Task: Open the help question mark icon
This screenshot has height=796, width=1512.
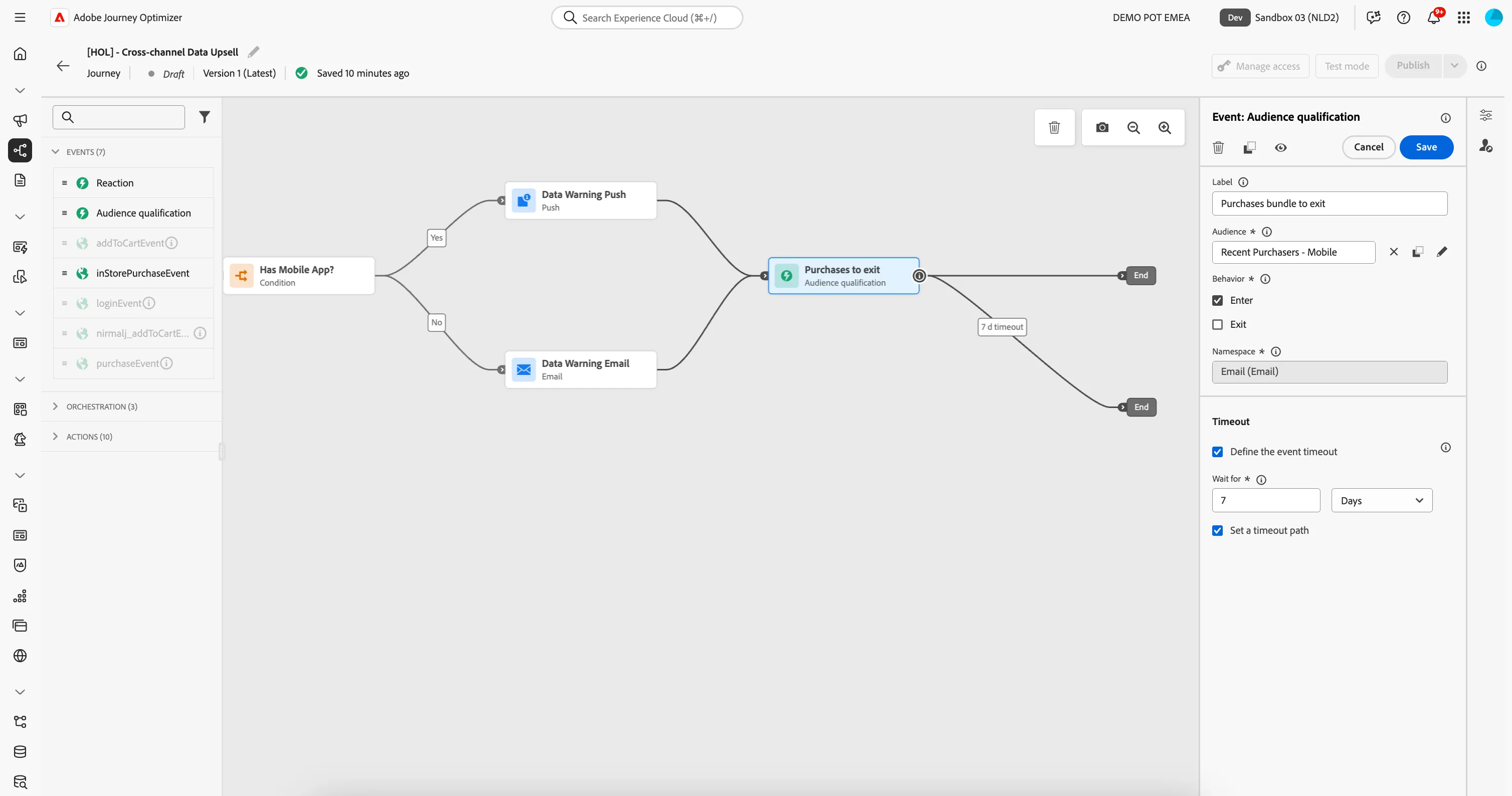Action: pos(1403,18)
